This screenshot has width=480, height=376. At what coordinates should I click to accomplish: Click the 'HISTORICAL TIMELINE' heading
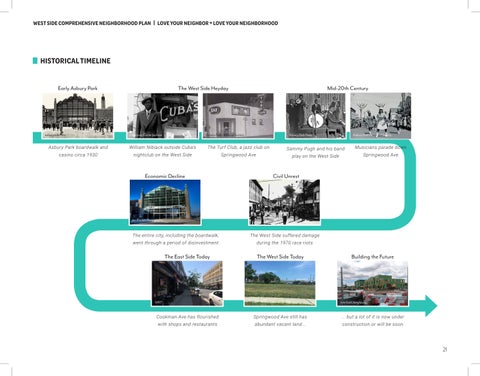click(x=75, y=61)
